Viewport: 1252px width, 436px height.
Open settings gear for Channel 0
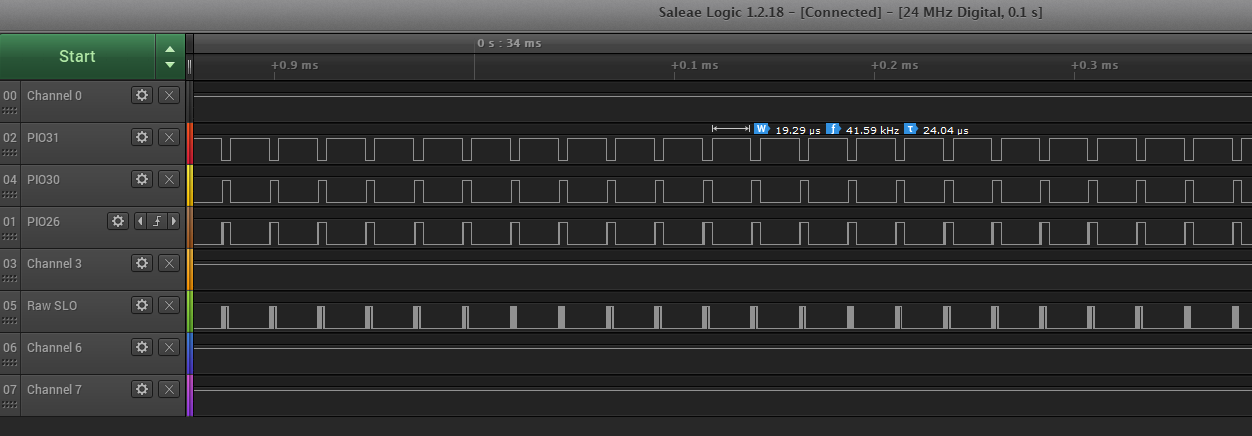tap(142, 95)
